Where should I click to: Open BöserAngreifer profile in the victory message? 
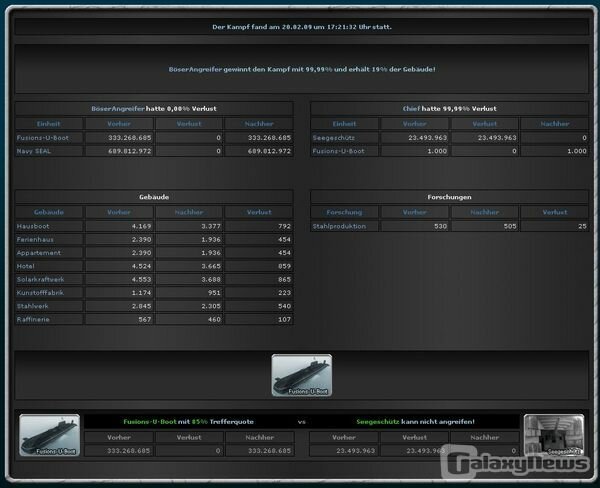coord(195,69)
